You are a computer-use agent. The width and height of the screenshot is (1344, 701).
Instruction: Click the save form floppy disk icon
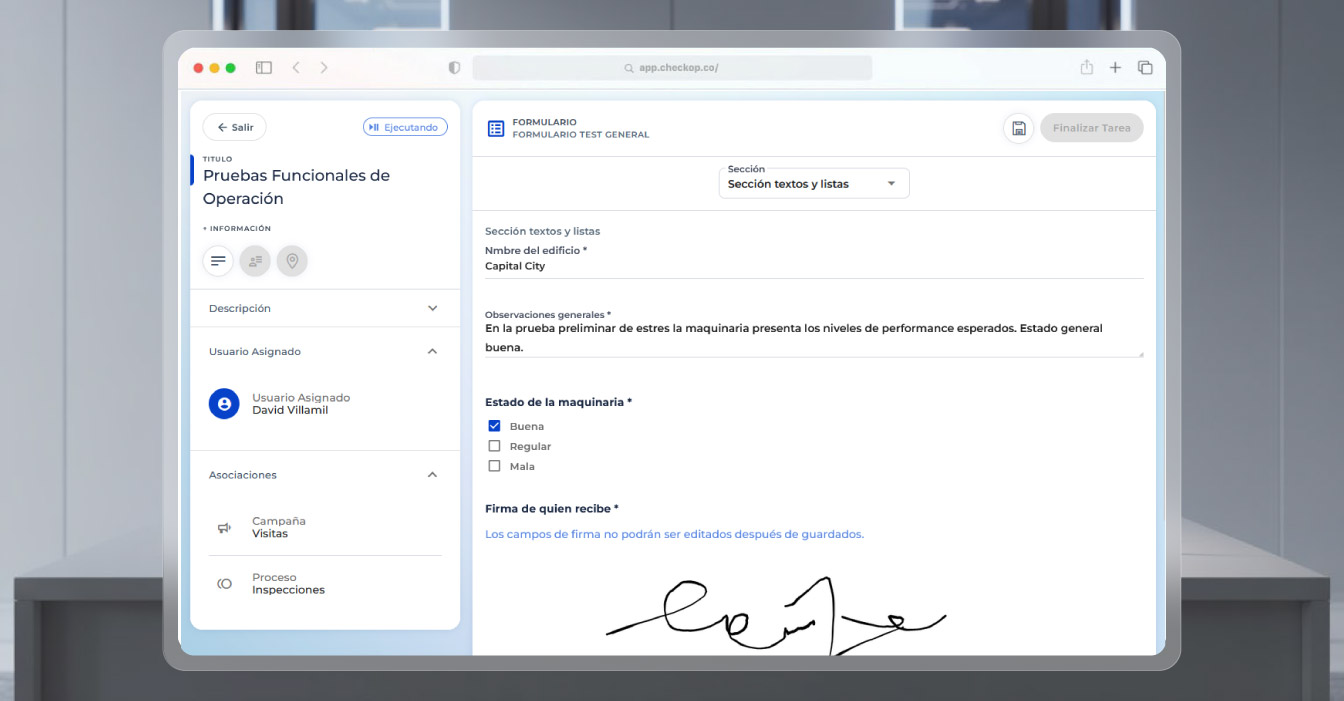coord(1018,128)
